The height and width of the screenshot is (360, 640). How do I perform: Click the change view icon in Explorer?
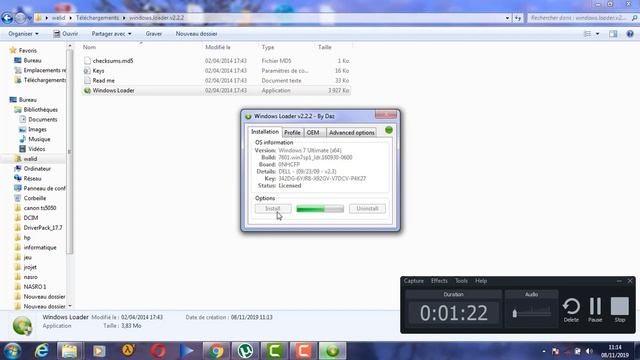tap(587, 34)
